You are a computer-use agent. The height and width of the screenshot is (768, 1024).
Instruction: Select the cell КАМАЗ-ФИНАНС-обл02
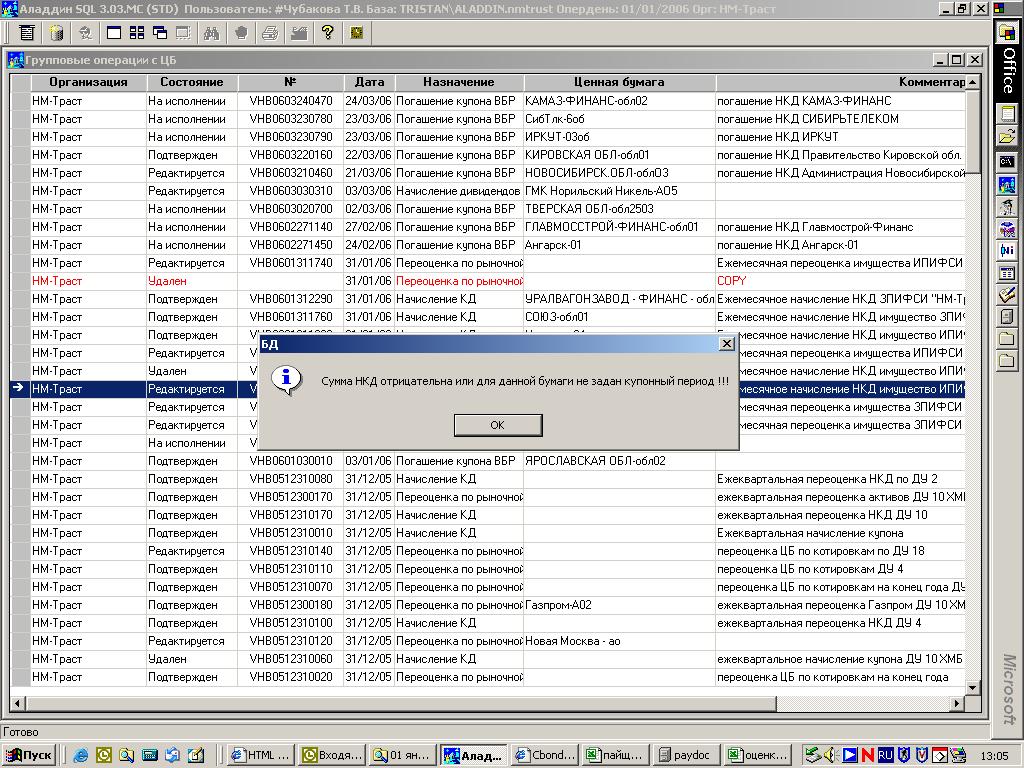click(619, 101)
